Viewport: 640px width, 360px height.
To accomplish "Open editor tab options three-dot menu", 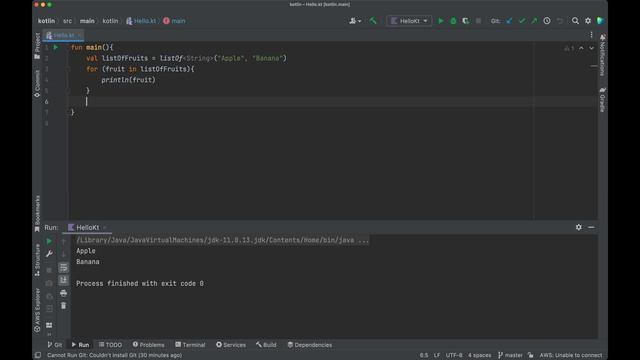I will (x=591, y=35).
